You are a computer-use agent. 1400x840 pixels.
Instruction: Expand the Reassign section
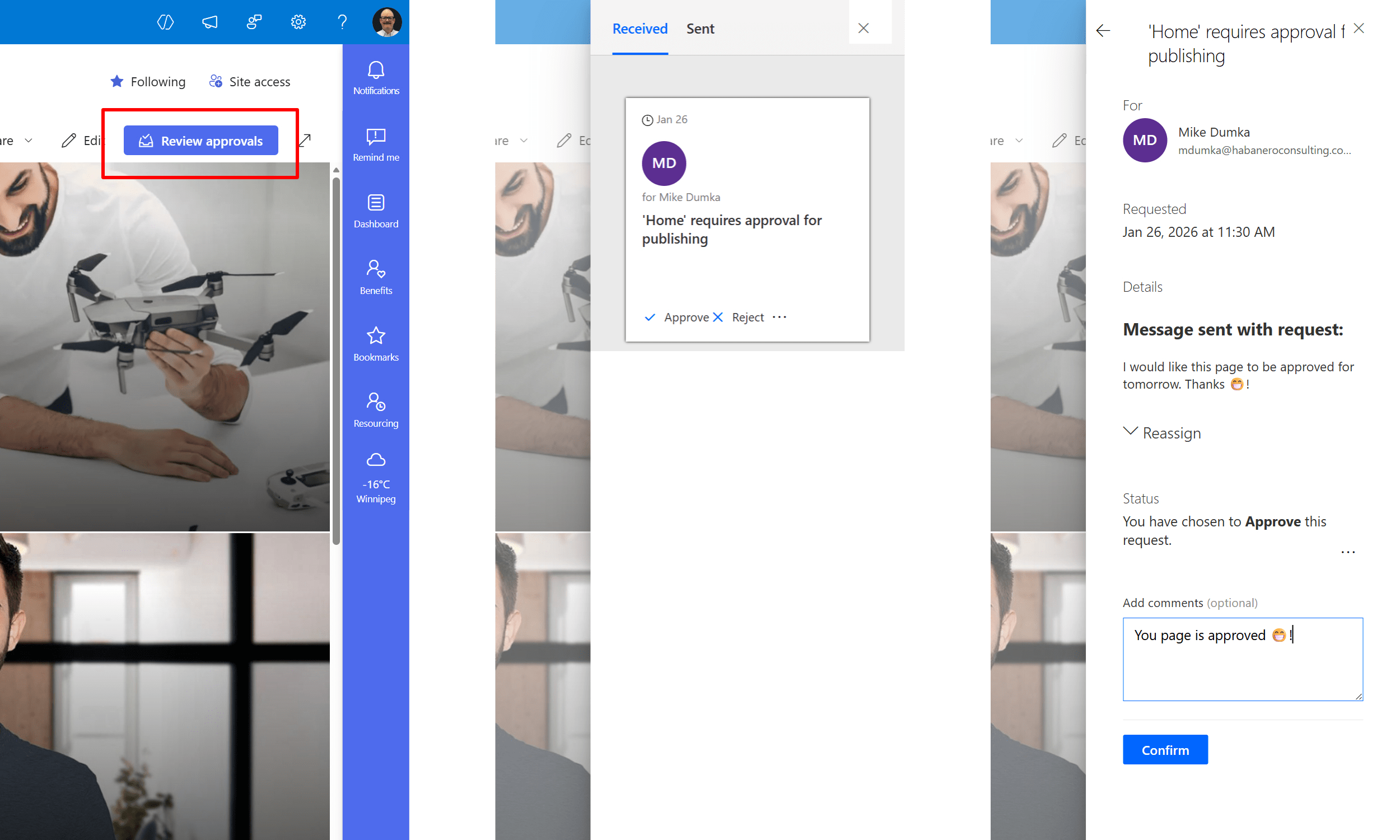[1161, 433]
